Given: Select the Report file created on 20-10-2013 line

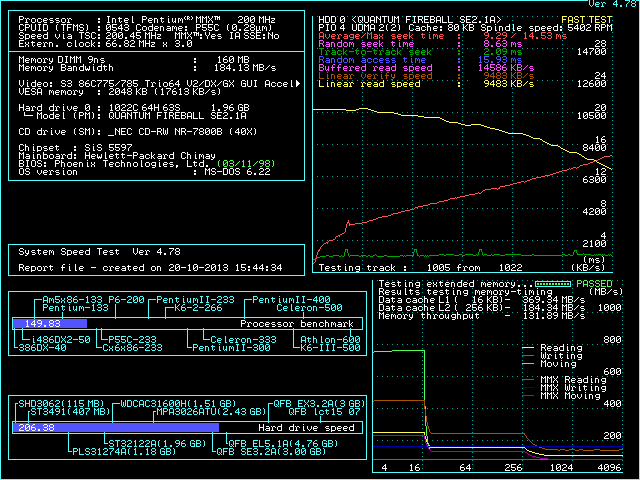Looking at the screenshot, I should tap(150, 268).
